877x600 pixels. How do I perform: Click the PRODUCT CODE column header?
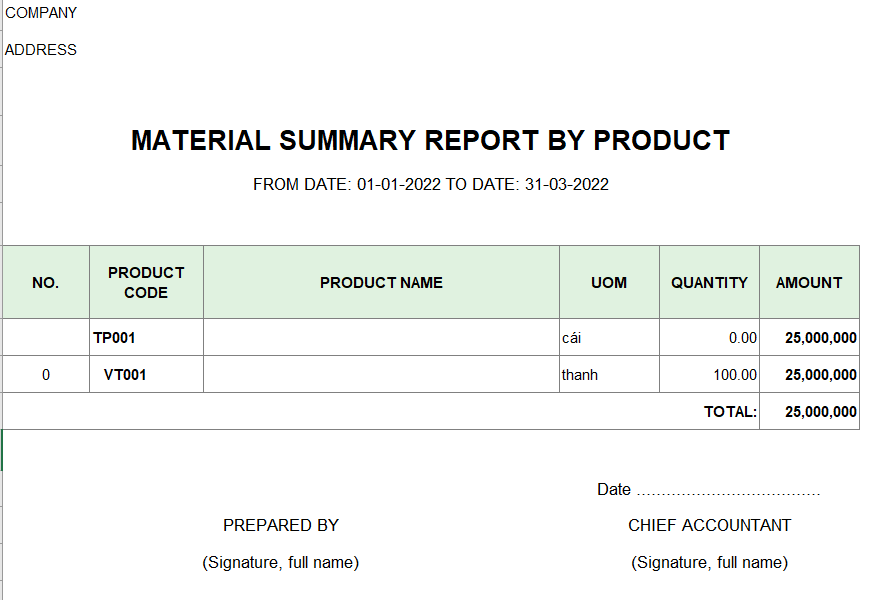click(x=147, y=282)
